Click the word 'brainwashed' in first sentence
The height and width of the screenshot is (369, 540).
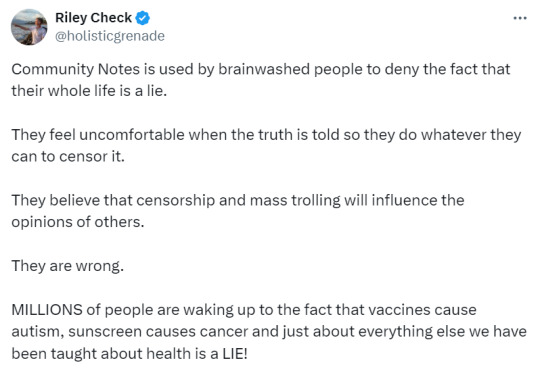point(264,69)
